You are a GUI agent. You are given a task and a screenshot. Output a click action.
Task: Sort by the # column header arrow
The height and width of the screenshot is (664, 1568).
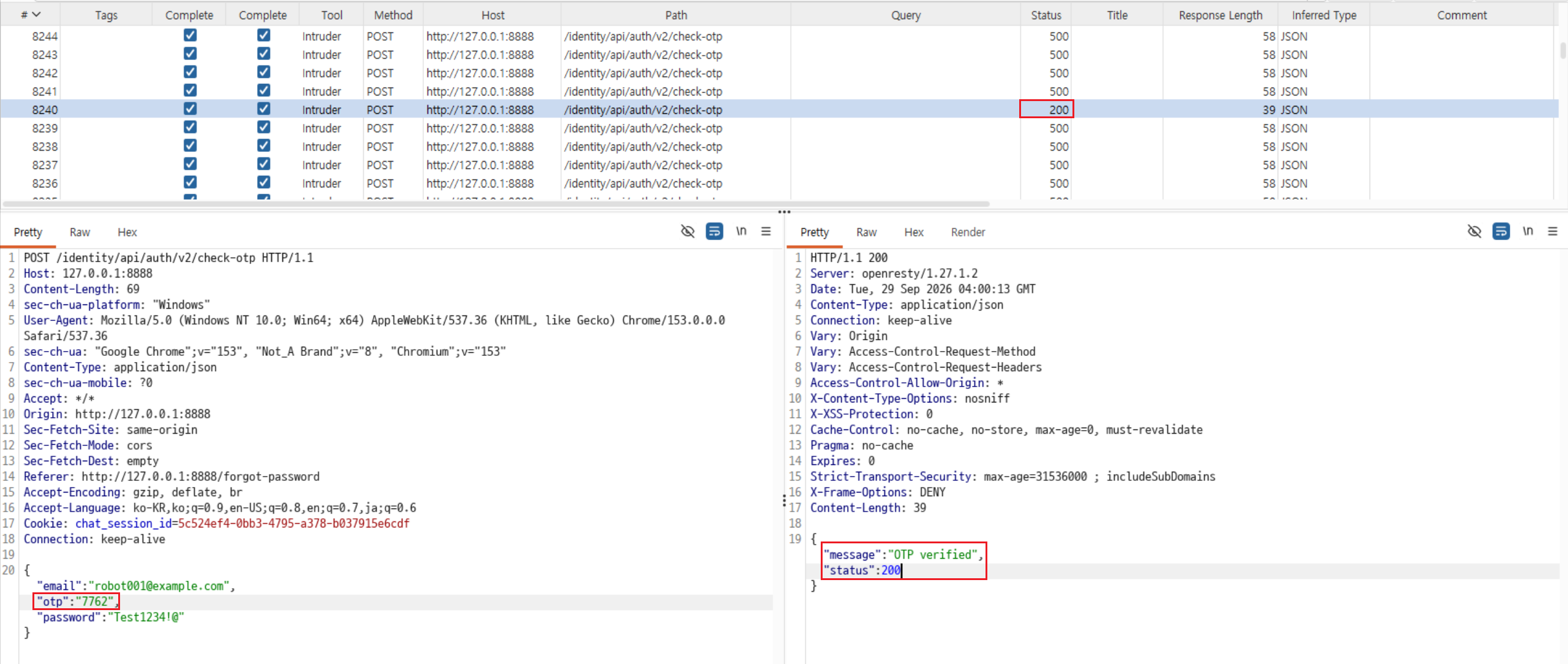coord(36,15)
